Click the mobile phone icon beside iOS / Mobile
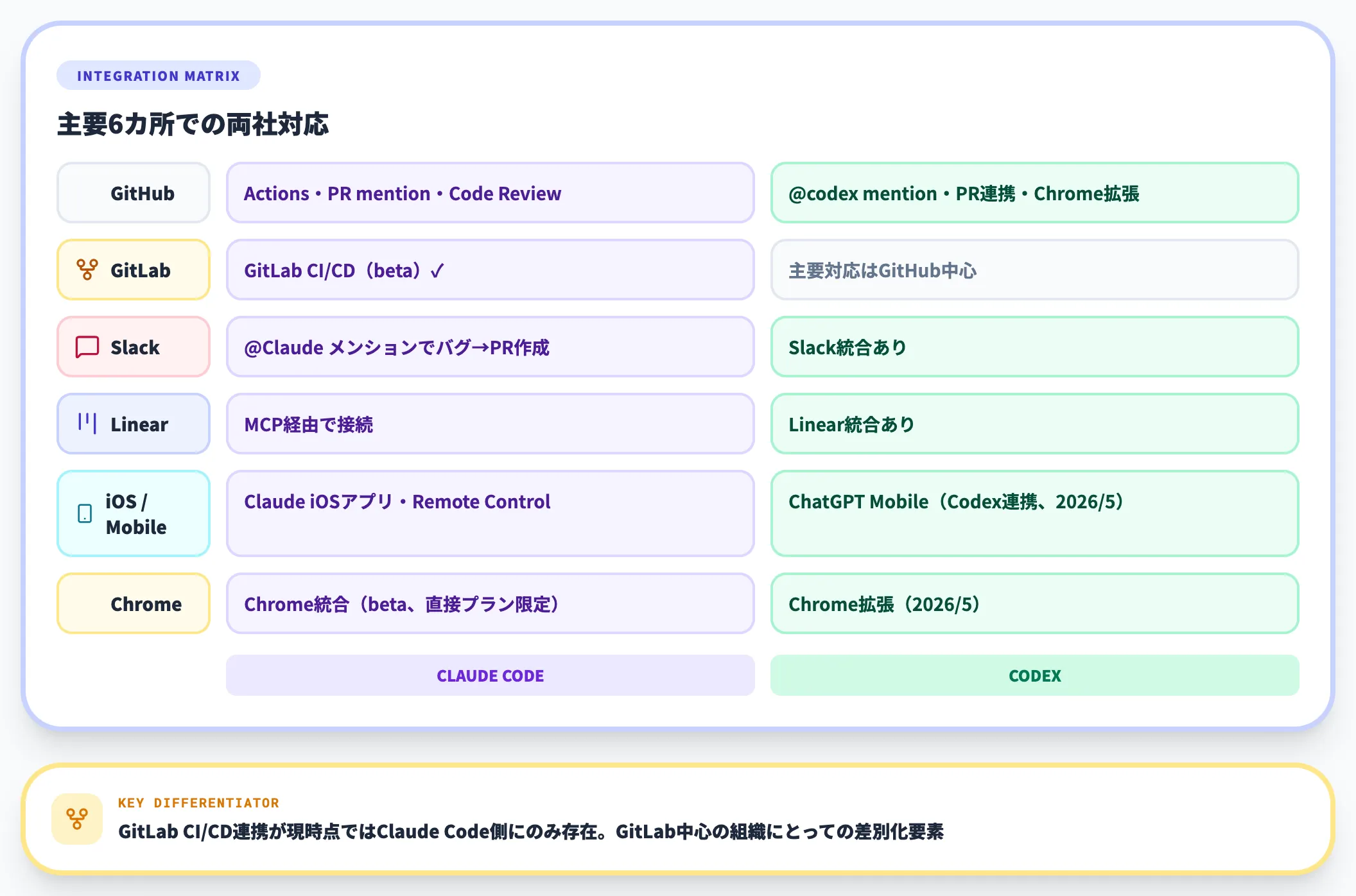The image size is (1356, 896). click(85, 513)
